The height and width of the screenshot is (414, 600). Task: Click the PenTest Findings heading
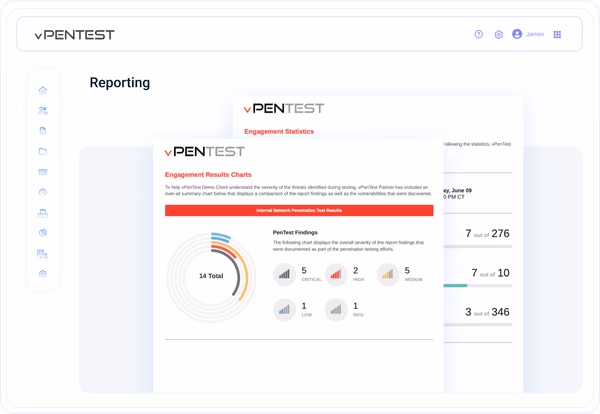[x=295, y=232]
